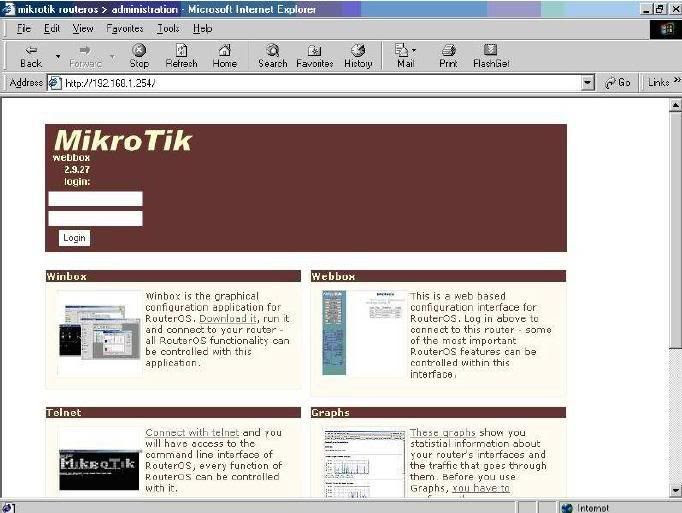Follow the 'Connect with telnet' link
This screenshot has width=682, height=513.
click(192, 433)
